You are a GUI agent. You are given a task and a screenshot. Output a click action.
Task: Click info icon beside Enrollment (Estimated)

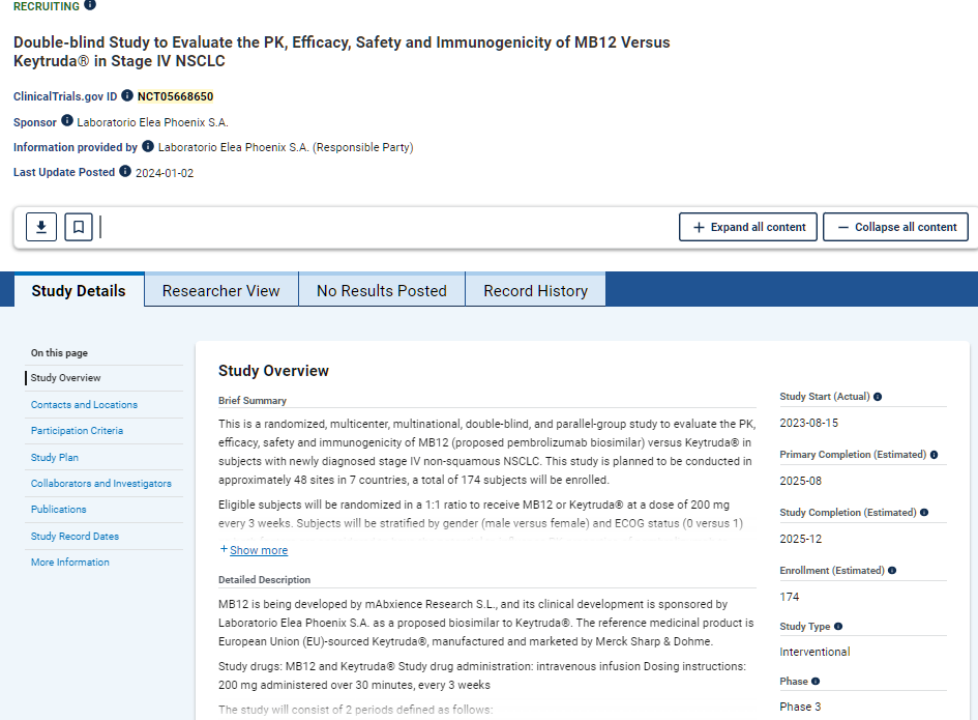point(891,571)
